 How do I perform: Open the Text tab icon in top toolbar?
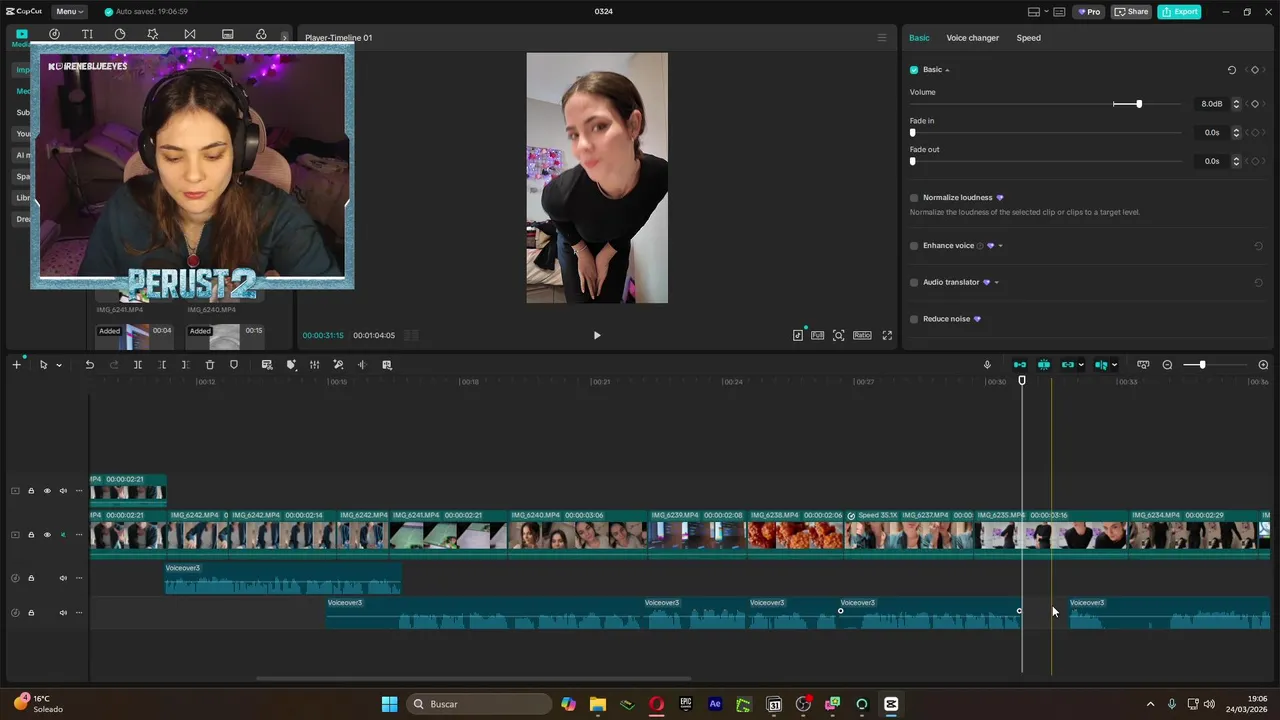[x=87, y=34]
